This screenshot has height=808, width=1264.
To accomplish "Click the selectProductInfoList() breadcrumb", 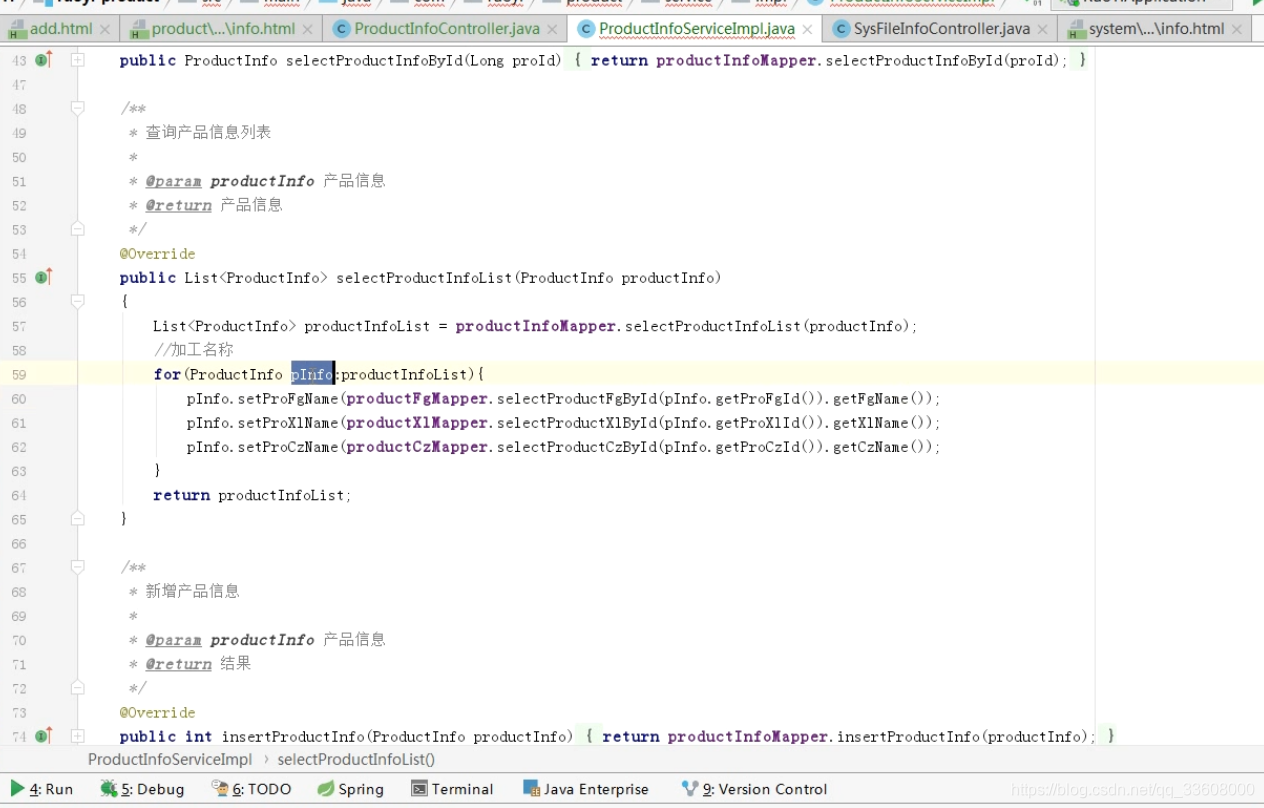I will pyautogui.click(x=356, y=760).
